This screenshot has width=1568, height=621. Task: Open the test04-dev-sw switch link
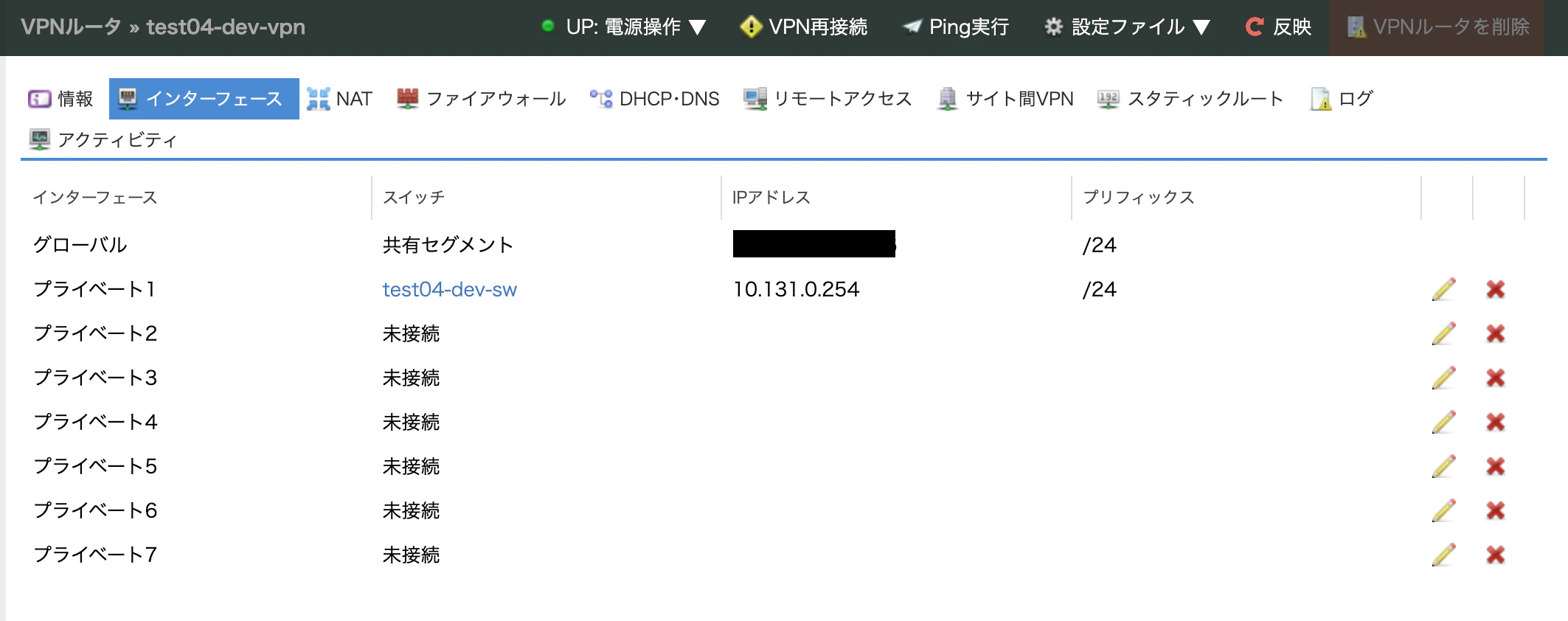(450, 289)
